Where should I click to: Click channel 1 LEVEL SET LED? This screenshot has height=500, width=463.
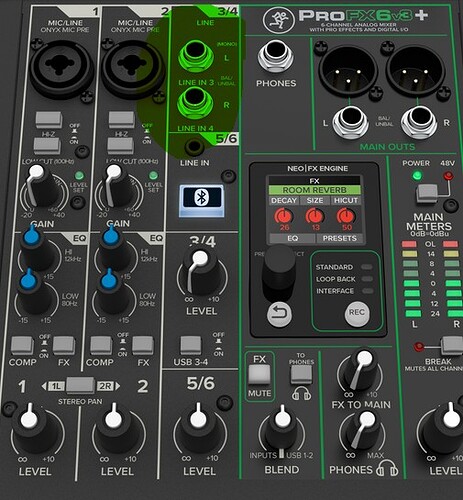(79, 175)
